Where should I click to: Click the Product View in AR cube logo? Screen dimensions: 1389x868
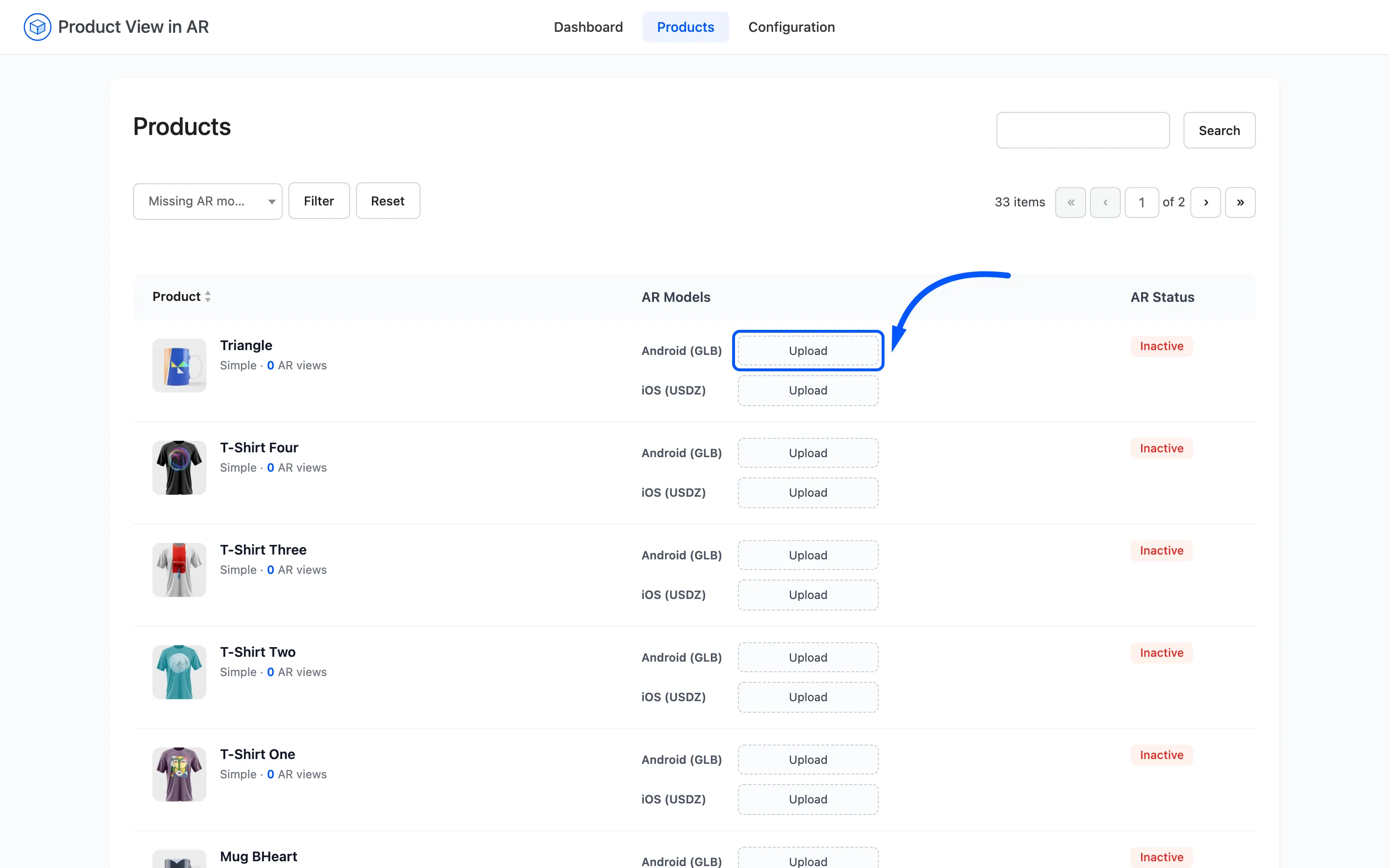click(37, 27)
